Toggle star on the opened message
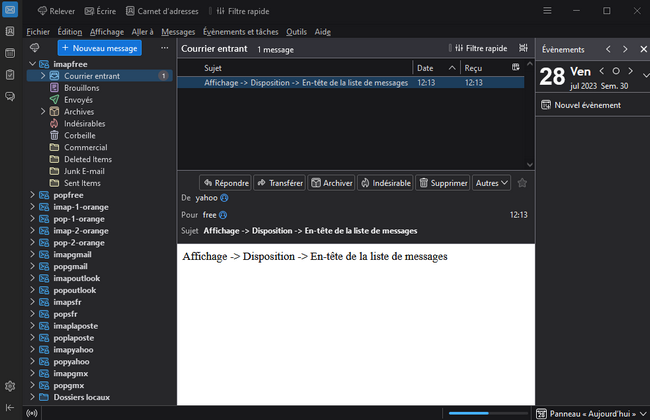650x420 pixels. [x=522, y=183]
